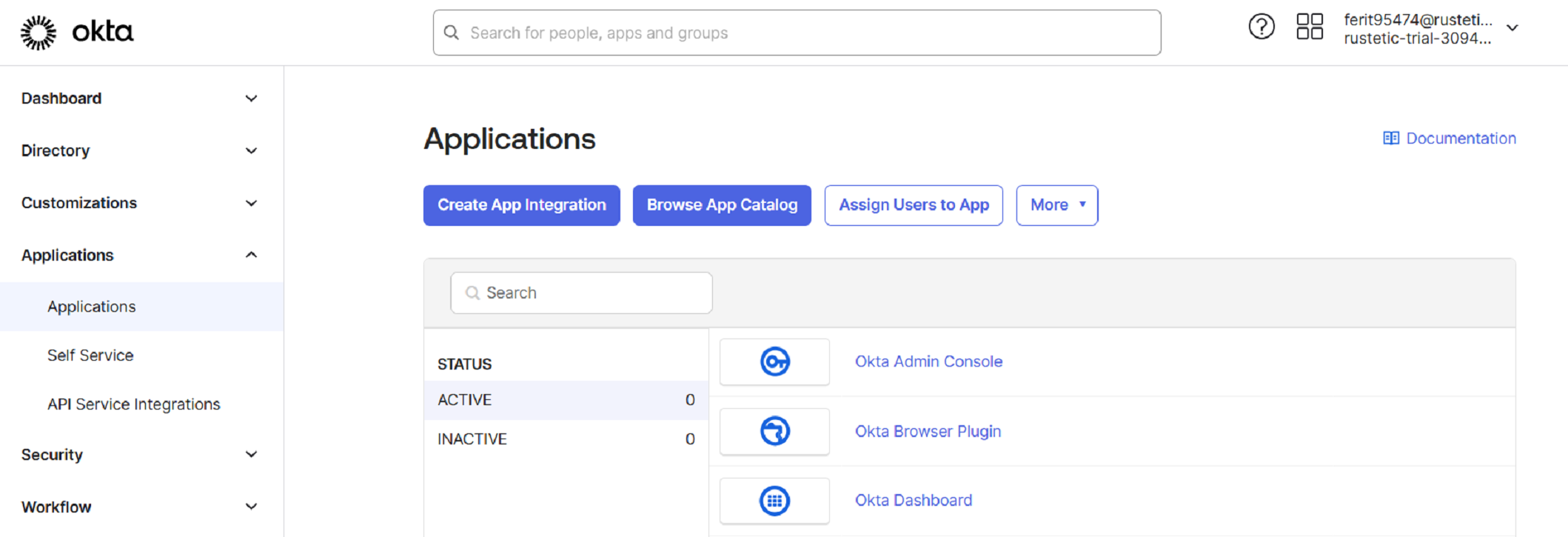Open API Service Integrations in sidebar
1568x537 pixels.
134,404
